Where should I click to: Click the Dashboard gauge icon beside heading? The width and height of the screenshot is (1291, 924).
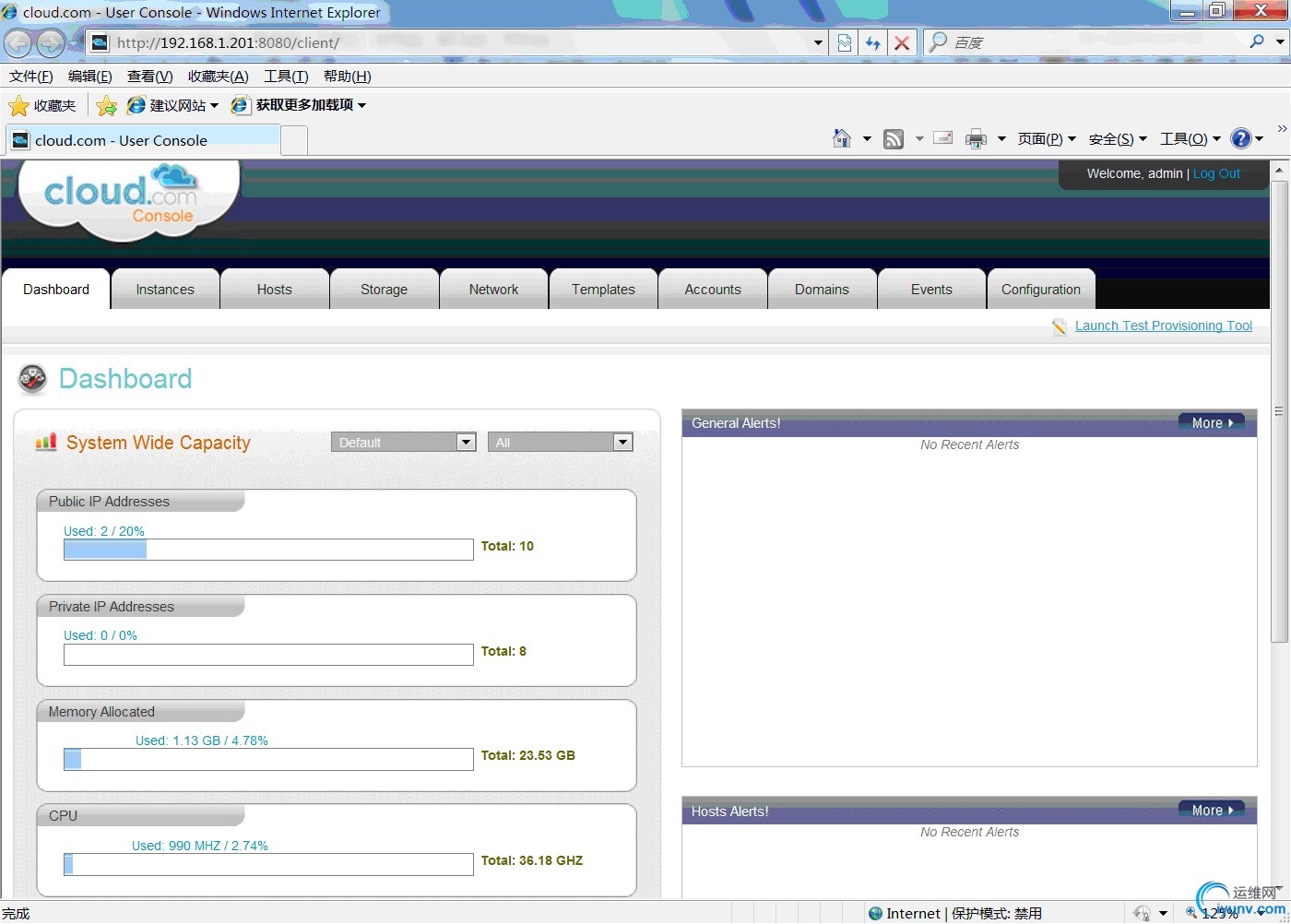click(32, 378)
